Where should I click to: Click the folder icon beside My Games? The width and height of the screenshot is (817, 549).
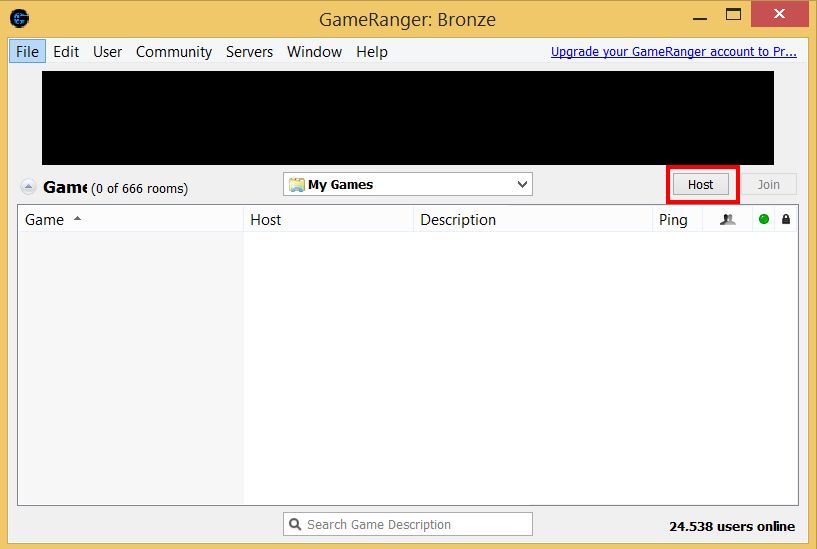pyautogui.click(x=296, y=184)
